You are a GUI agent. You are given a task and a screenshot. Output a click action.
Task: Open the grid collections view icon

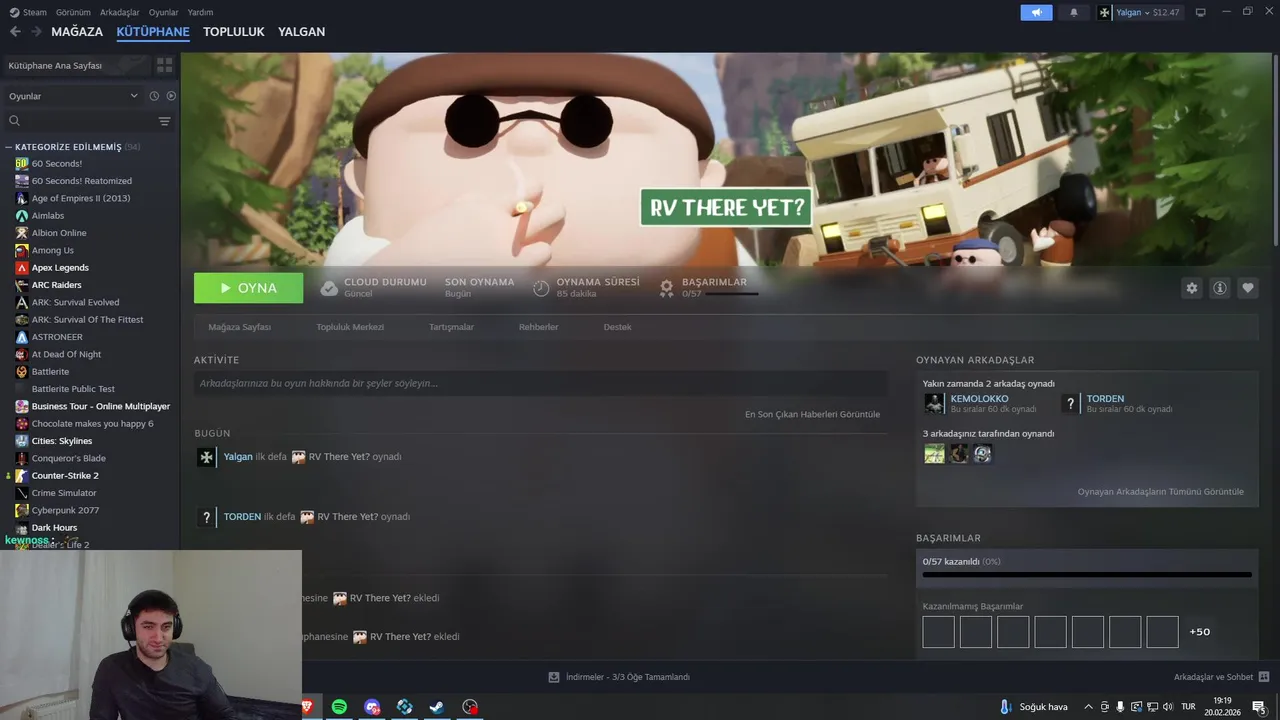click(165, 65)
